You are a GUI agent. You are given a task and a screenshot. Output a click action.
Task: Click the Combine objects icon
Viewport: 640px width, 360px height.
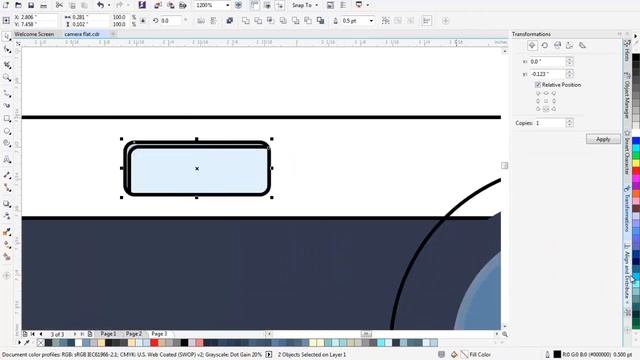tap(230, 20)
